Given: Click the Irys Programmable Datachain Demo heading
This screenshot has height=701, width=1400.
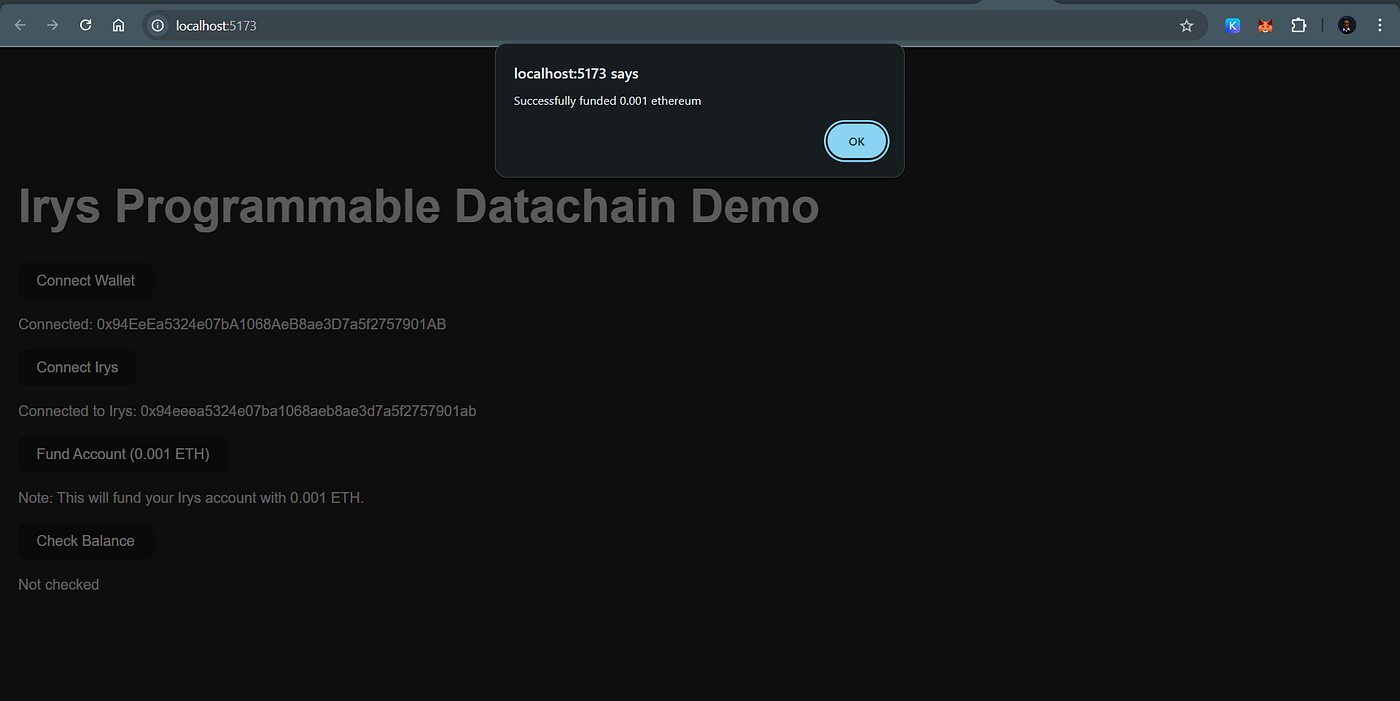Looking at the screenshot, I should pos(419,206).
